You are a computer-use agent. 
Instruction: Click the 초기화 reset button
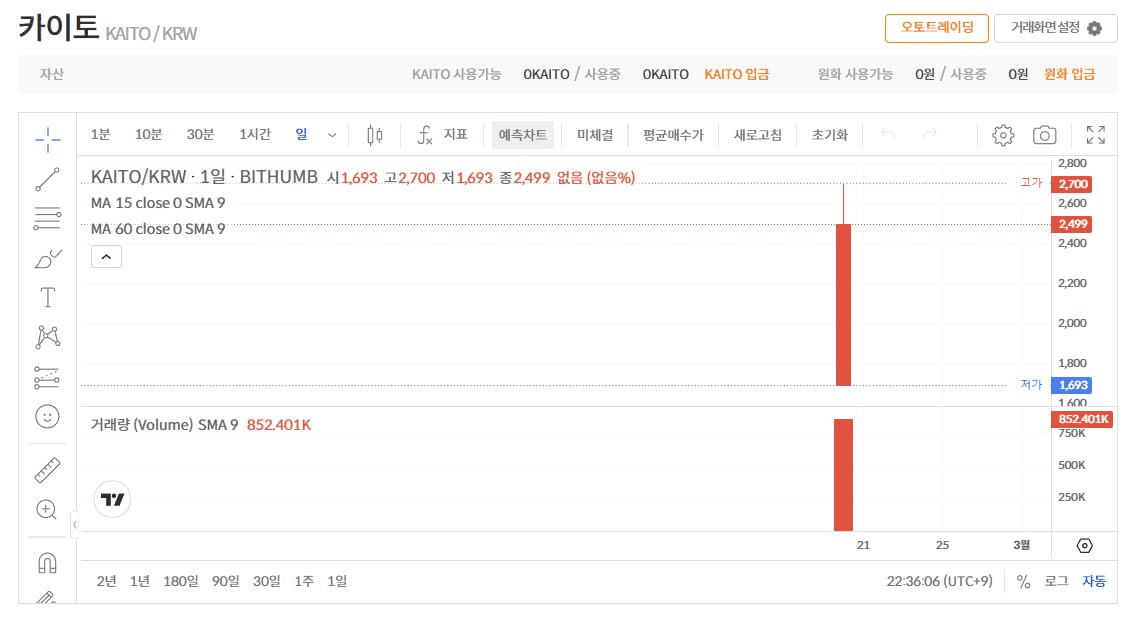coord(830,135)
